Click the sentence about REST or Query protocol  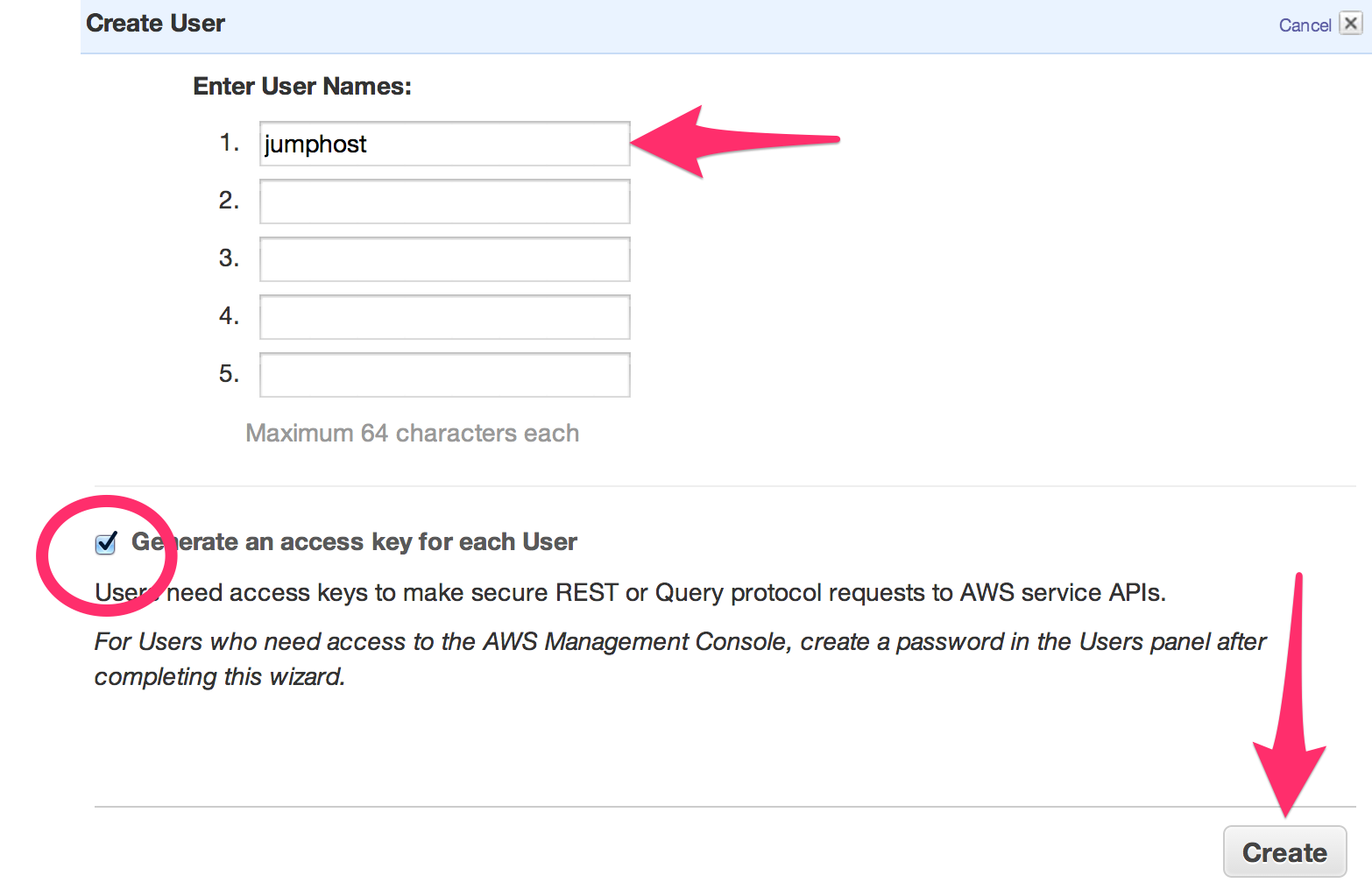630,593
